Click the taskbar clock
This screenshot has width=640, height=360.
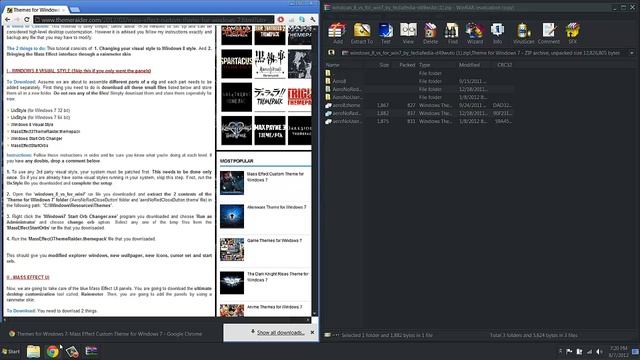(618, 351)
